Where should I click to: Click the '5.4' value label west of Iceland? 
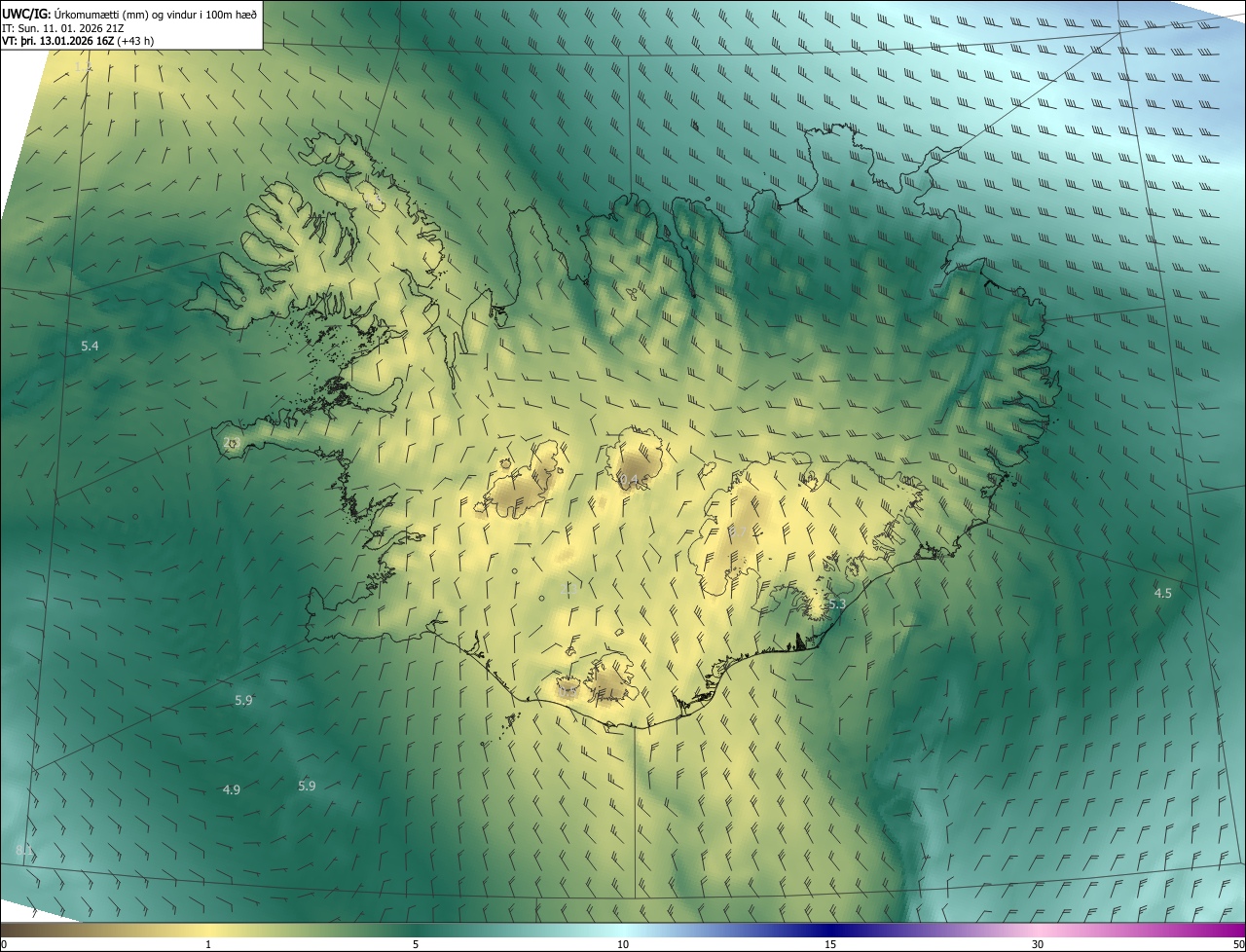coord(90,347)
